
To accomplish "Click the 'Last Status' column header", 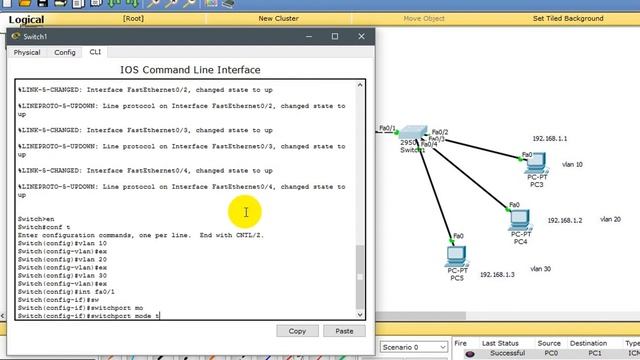I will 500,343.
